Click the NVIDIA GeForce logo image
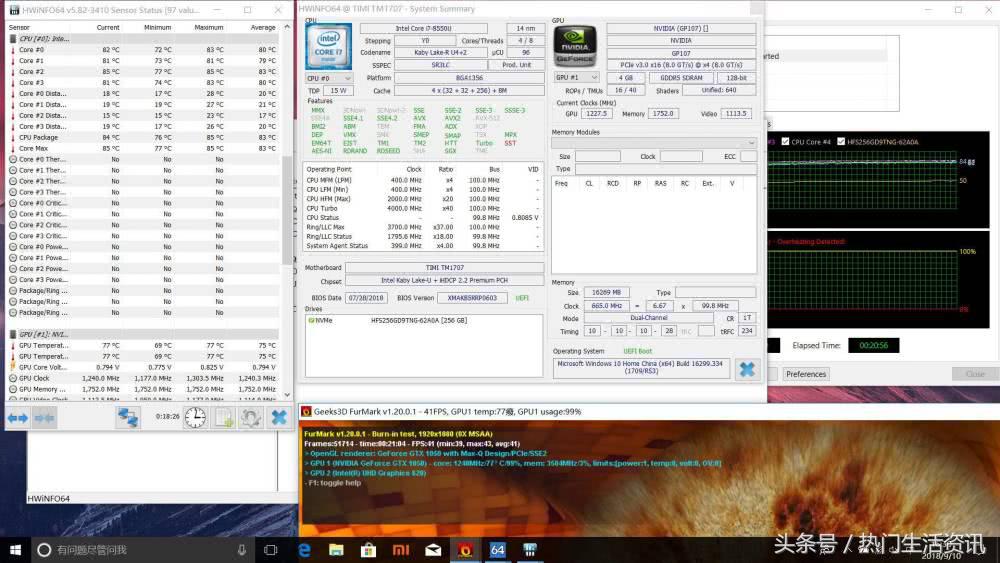Image resolution: width=1000 pixels, height=563 pixels. 576,46
